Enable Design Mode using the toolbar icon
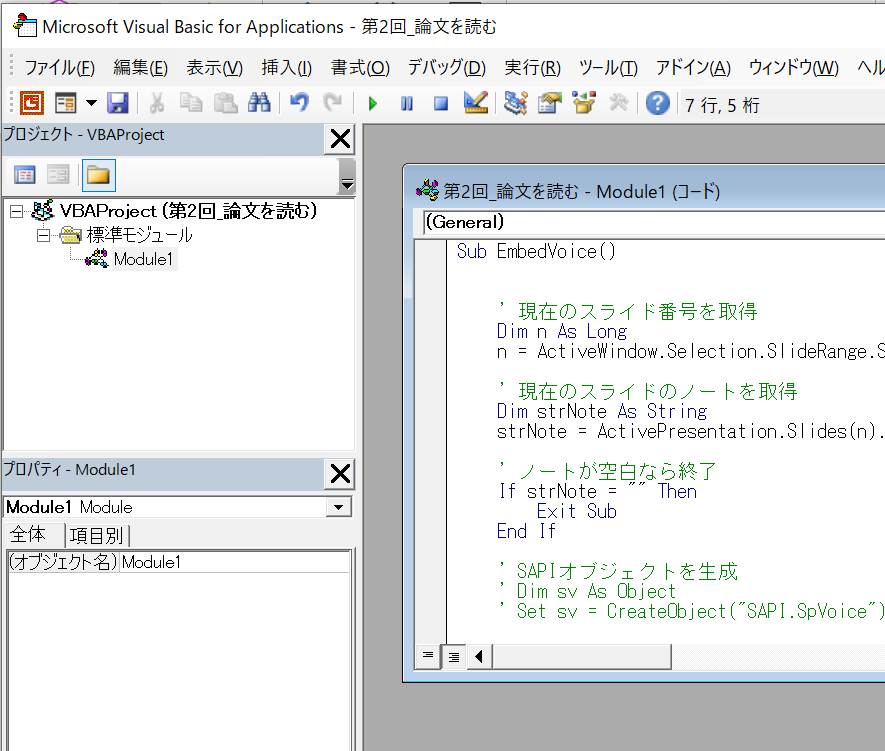885x751 pixels. click(475, 103)
